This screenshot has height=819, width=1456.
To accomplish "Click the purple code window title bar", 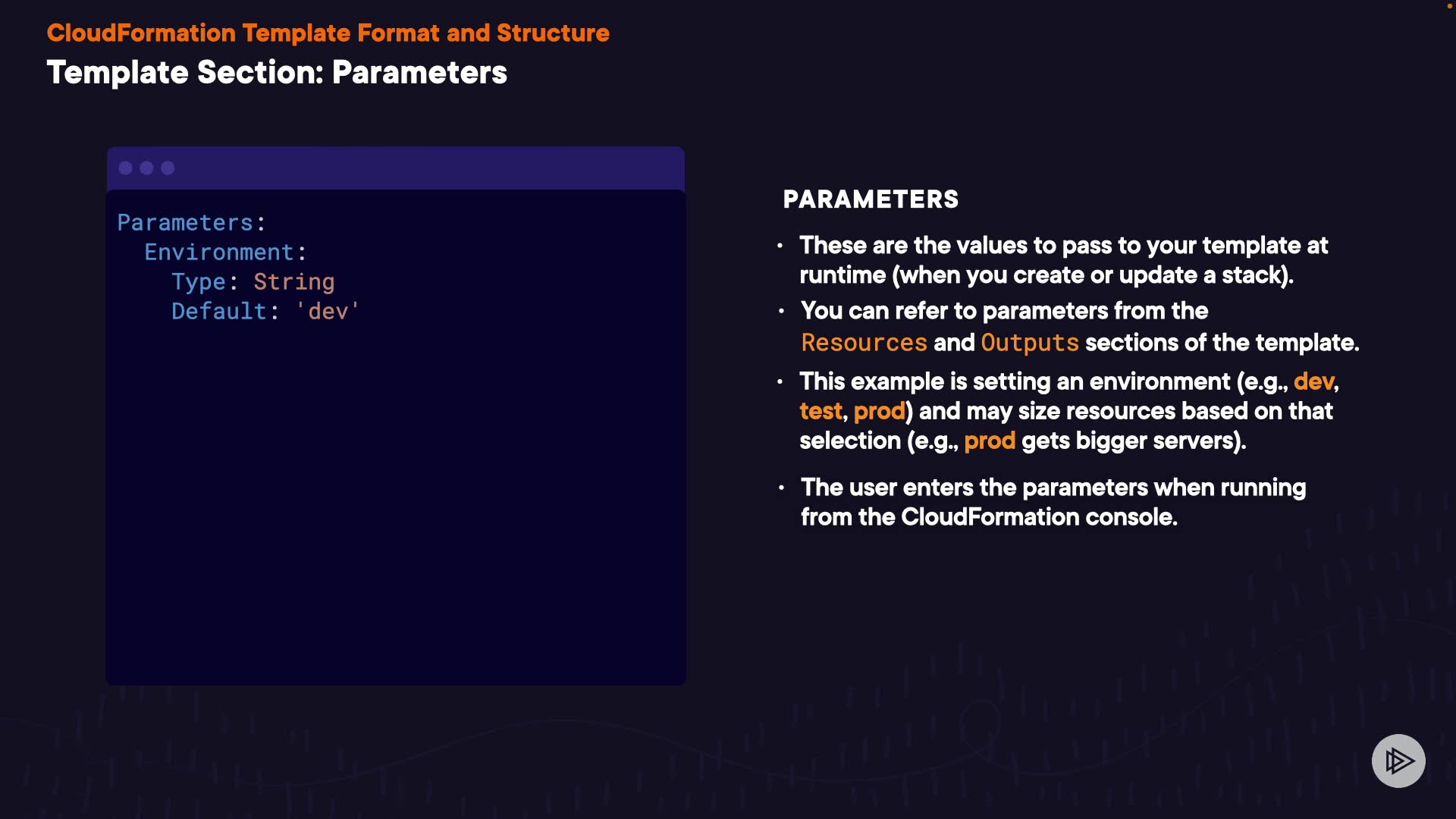I will click(x=425, y=168).
